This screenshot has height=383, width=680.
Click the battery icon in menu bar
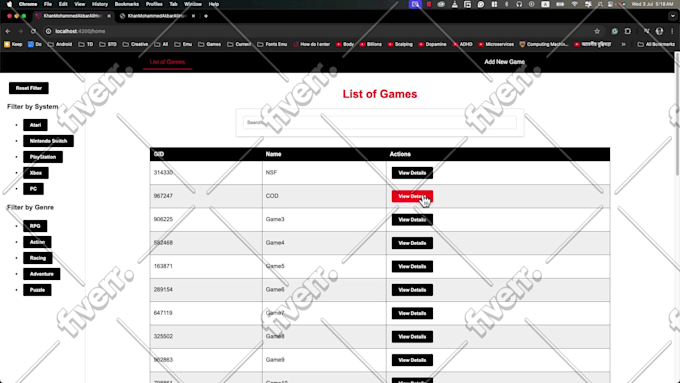coord(560,4)
